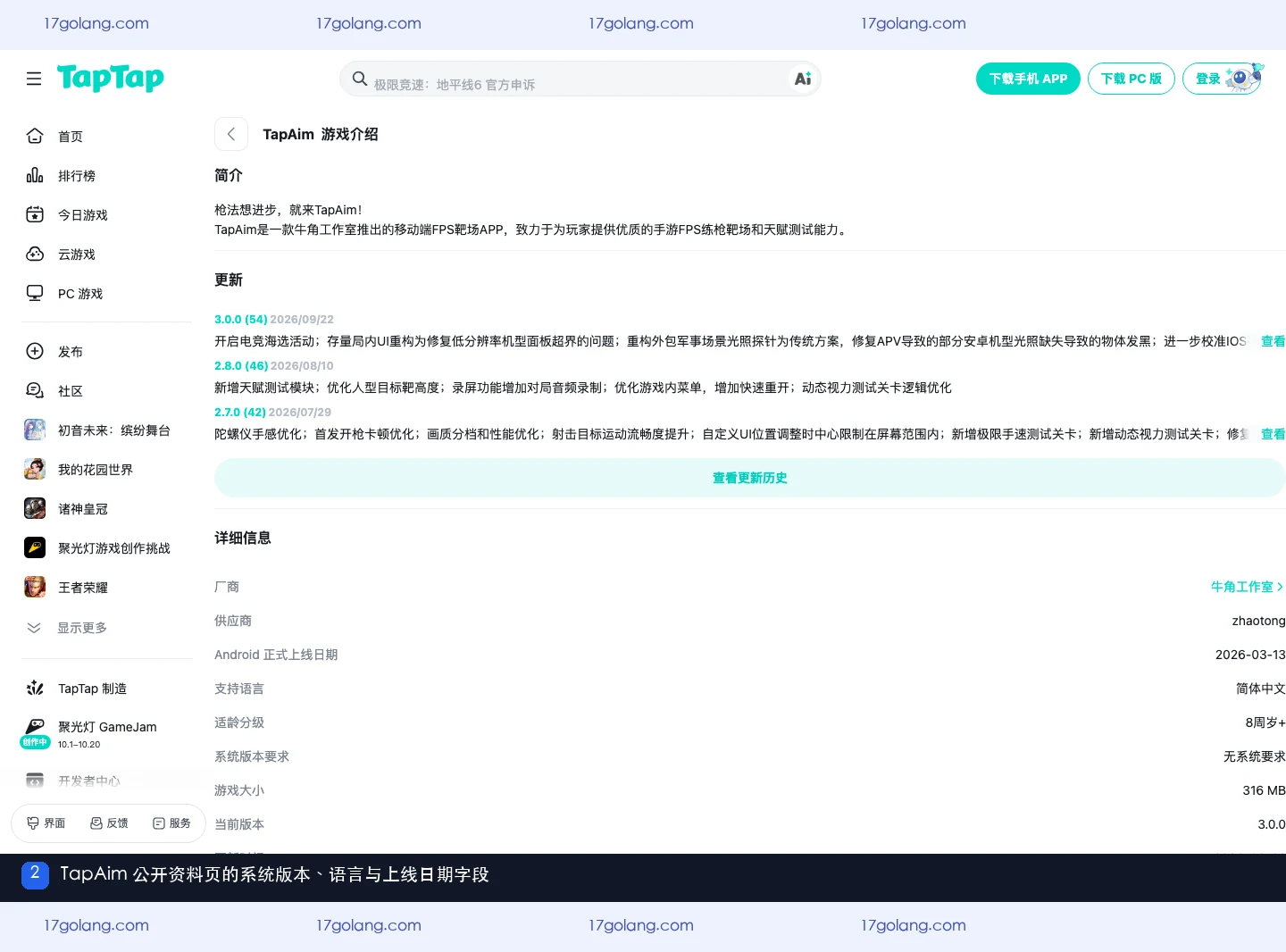Click the 聚光灯游戏创作挑战 icon
The height and width of the screenshot is (952, 1286).
(x=35, y=547)
